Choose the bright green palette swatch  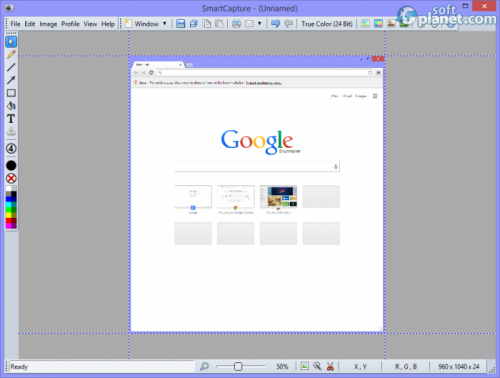8,210
